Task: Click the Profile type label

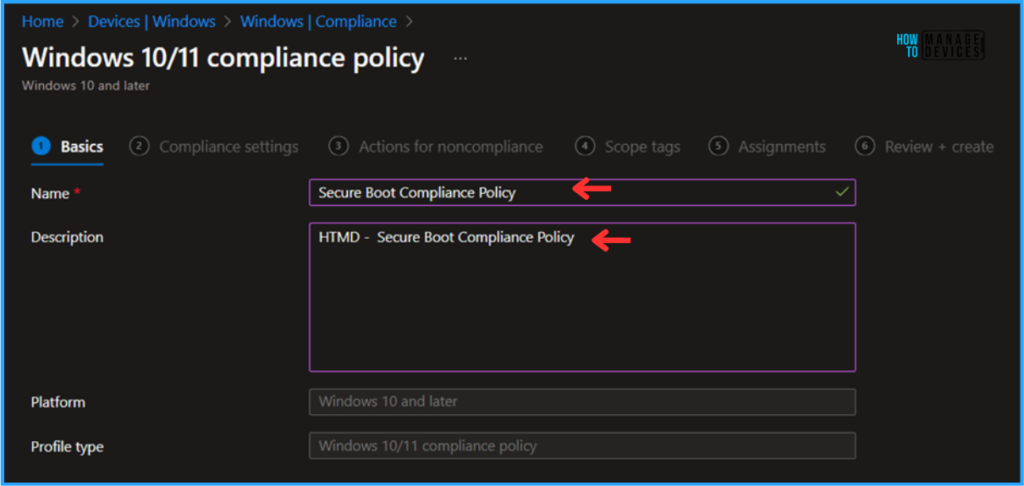Action: pos(67,447)
